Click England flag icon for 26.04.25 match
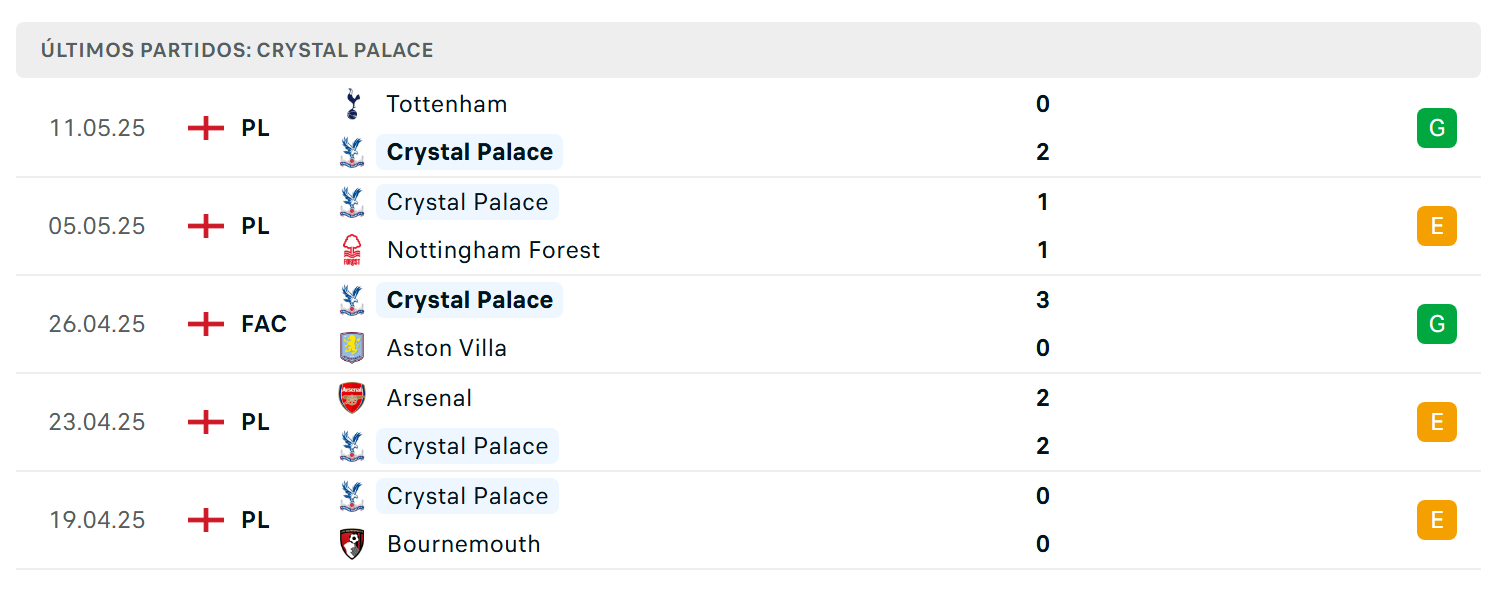Viewport: 1499px width, 589px height. (x=205, y=324)
